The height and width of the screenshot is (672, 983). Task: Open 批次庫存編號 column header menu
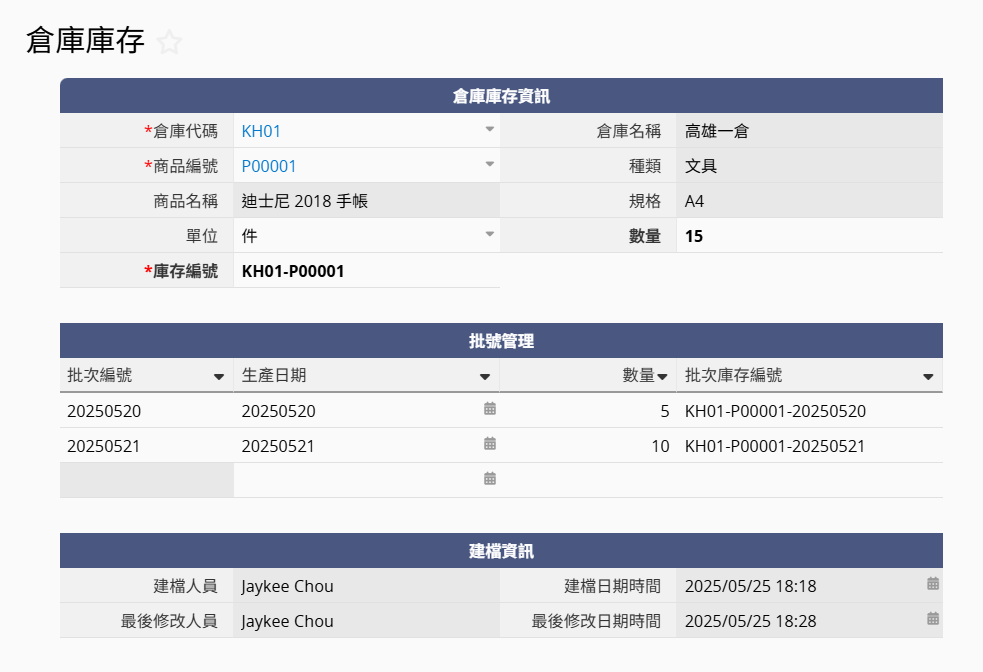(928, 377)
